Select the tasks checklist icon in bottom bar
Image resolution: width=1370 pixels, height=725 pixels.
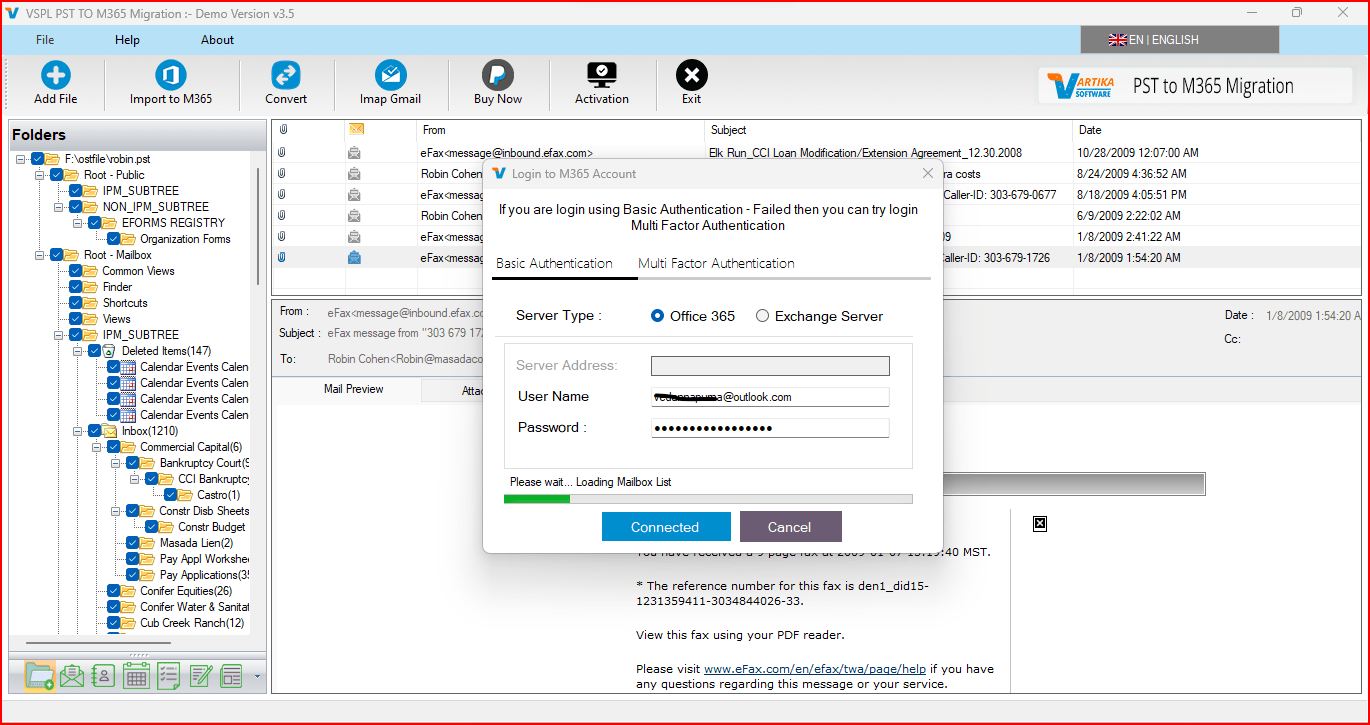[168, 676]
